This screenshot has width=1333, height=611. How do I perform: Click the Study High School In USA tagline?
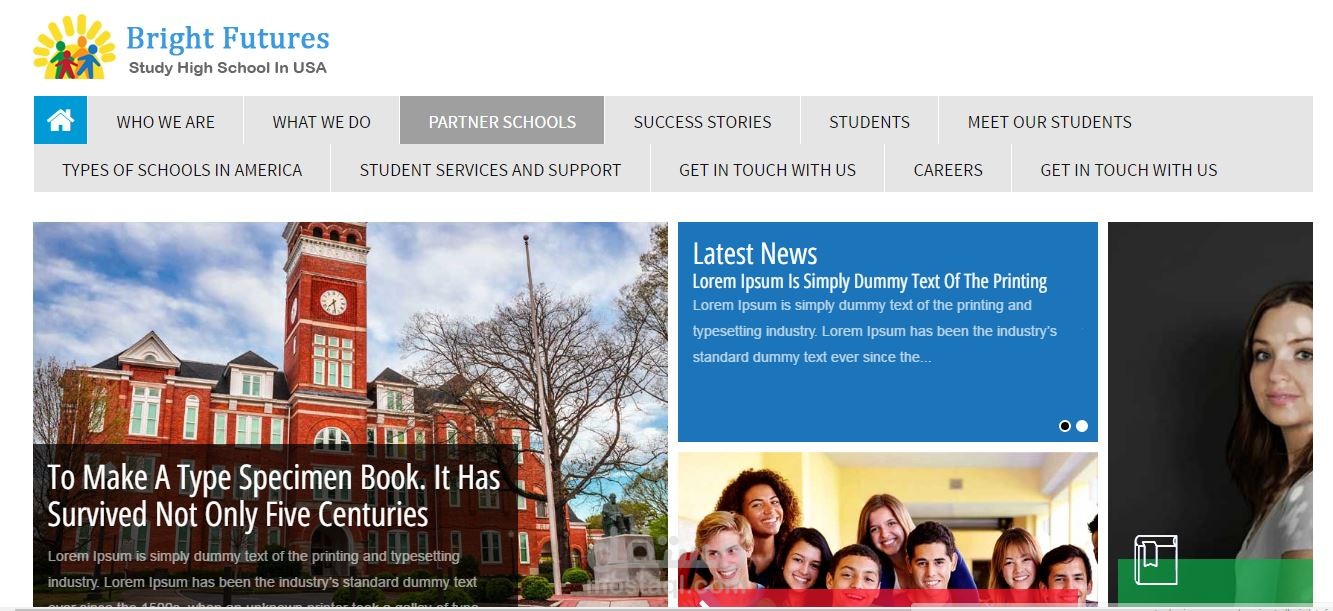pos(227,68)
